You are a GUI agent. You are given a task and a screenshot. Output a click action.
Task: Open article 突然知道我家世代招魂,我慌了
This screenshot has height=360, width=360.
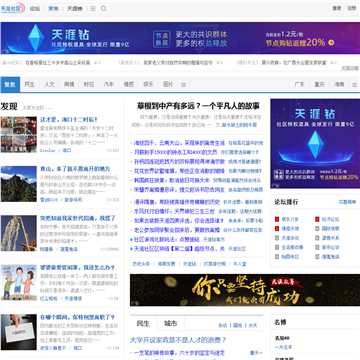pyautogui.click(x=78, y=218)
